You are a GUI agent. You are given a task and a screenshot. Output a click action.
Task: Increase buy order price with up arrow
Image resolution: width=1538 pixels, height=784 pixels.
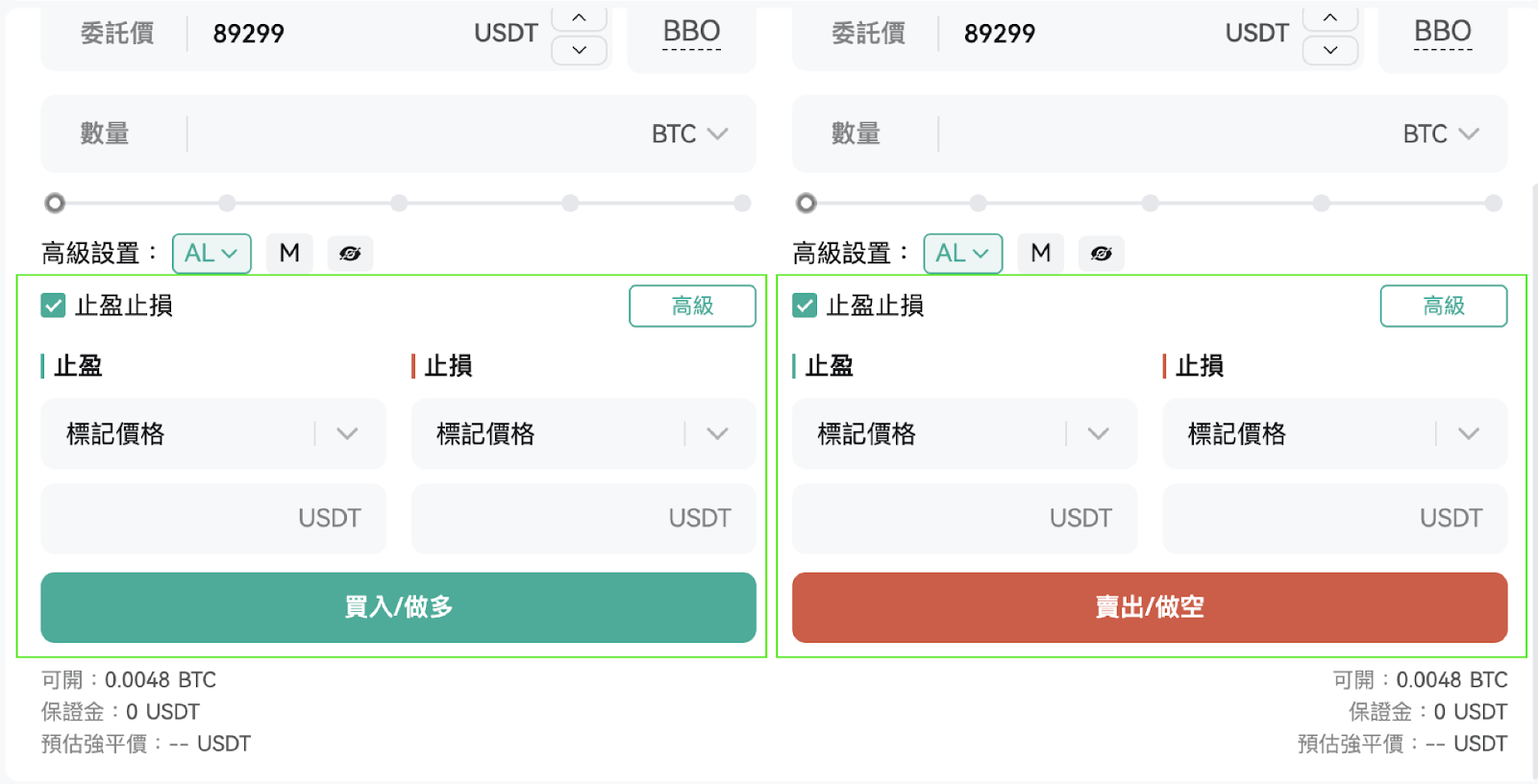tap(579, 17)
